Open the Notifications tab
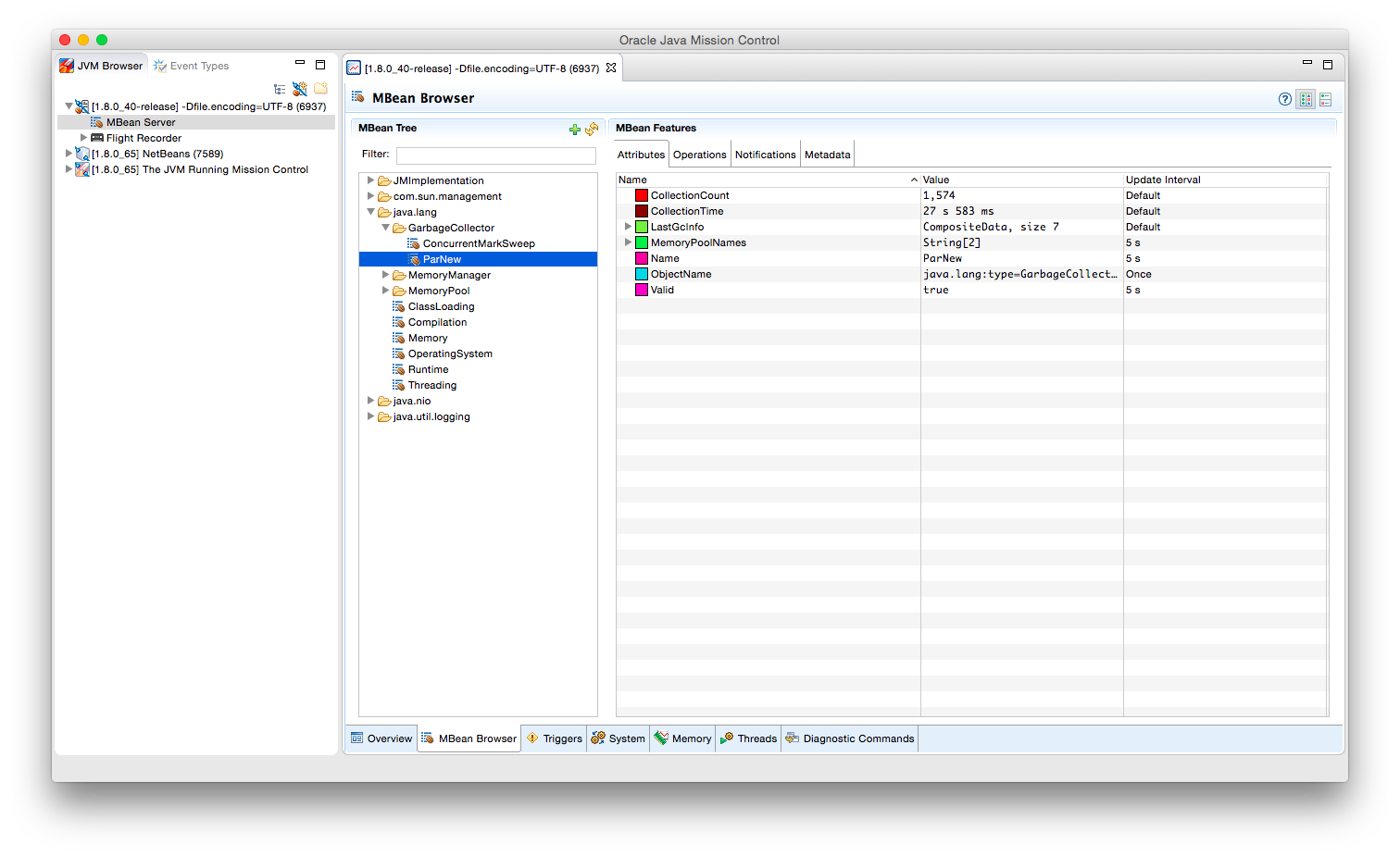Viewport: 1400px width, 856px height. coord(765,155)
